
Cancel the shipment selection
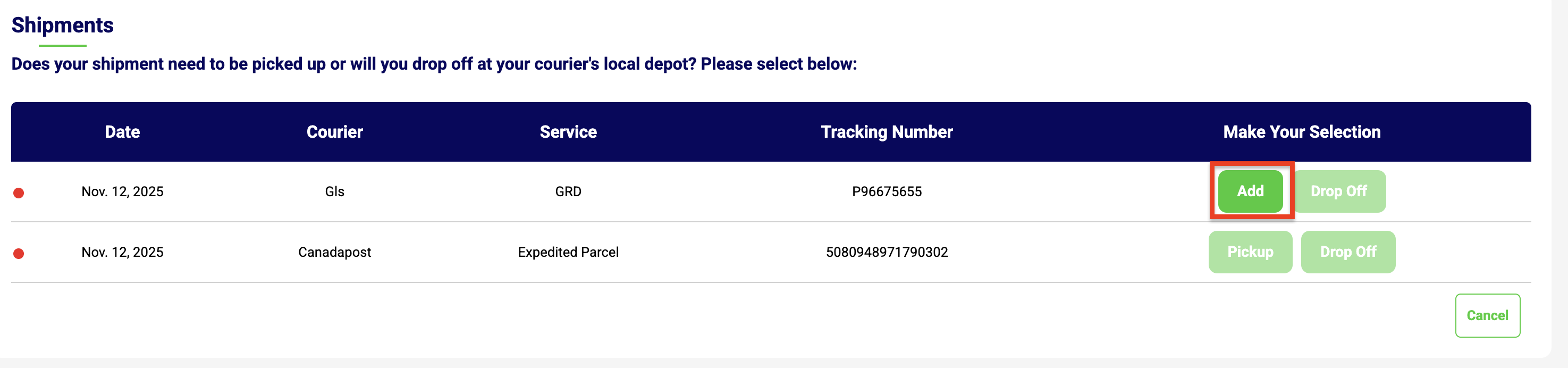pos(1487,315)
